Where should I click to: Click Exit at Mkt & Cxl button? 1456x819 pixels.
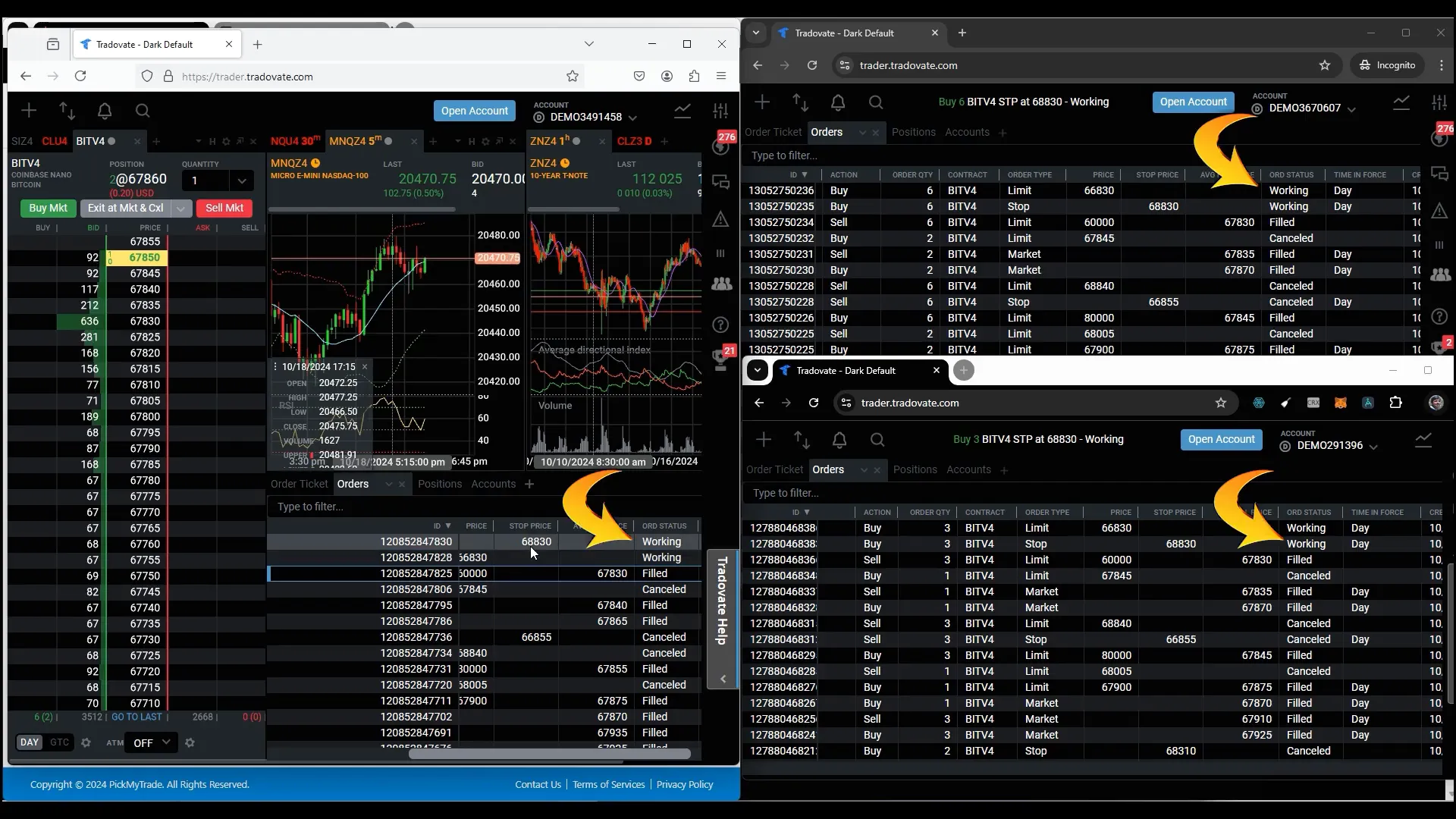[125, 208]
